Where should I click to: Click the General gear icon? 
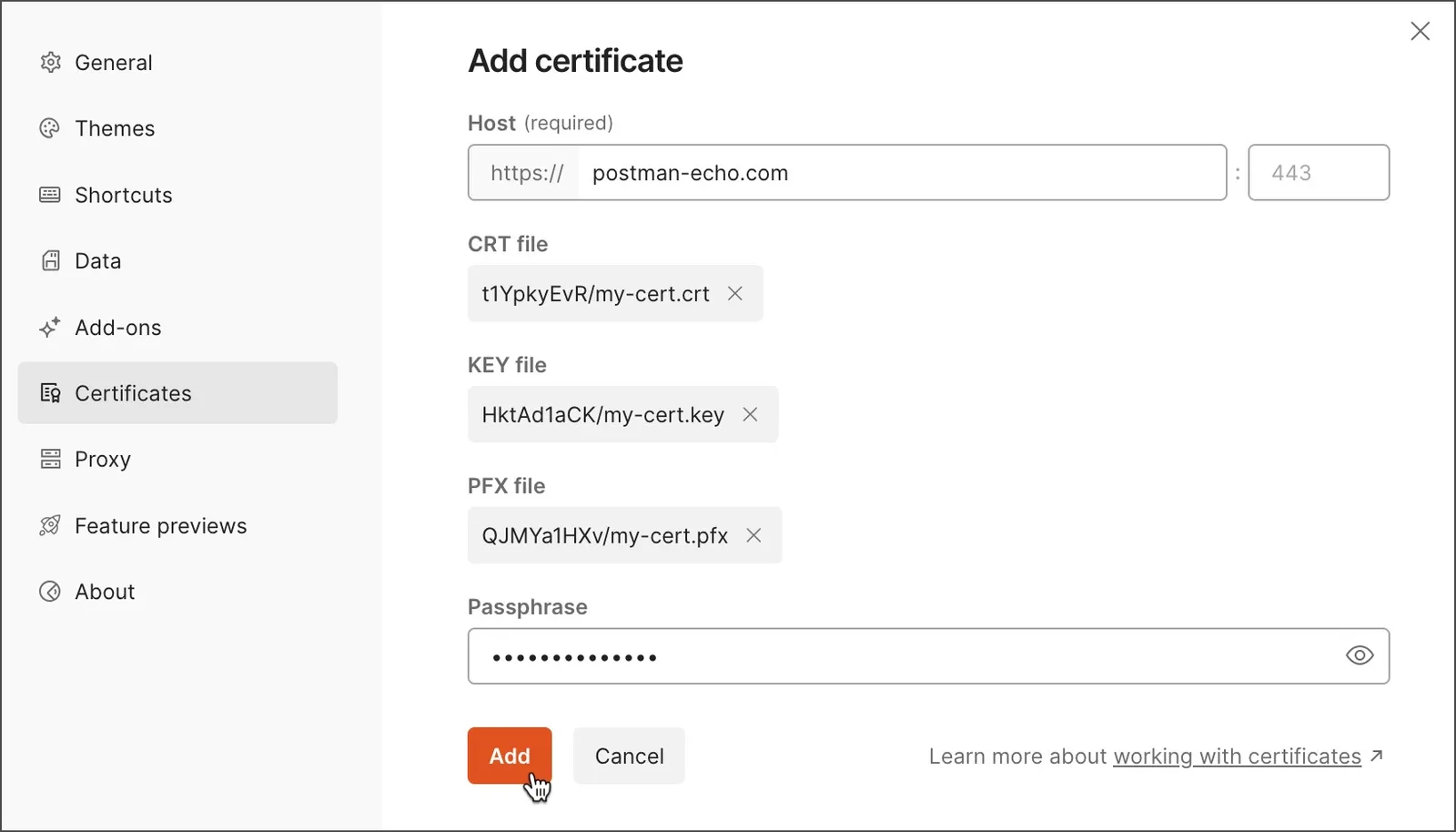50,62
